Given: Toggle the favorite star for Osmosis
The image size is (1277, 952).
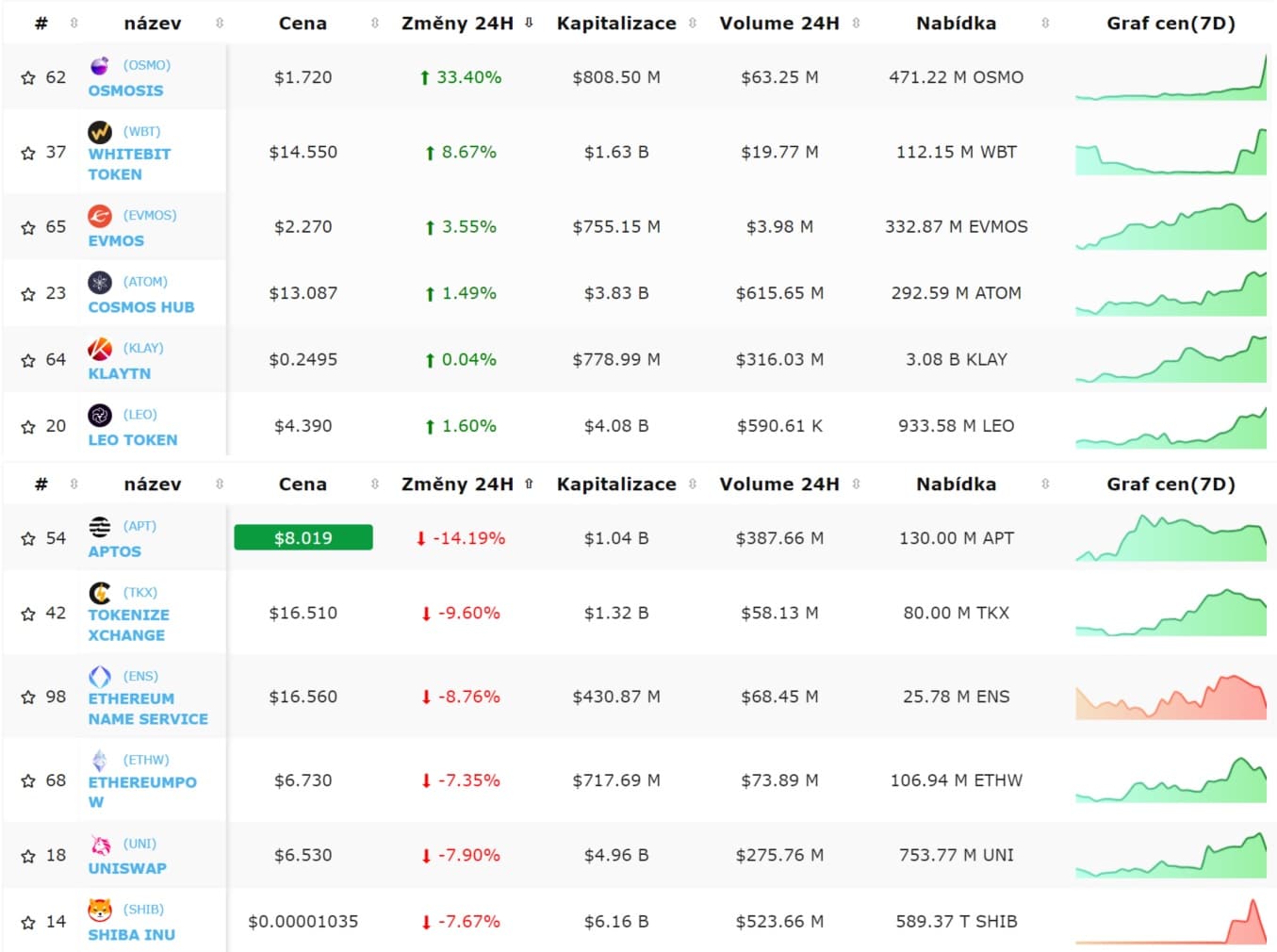Looking at the screenshot, I should (x=28, y=78).
